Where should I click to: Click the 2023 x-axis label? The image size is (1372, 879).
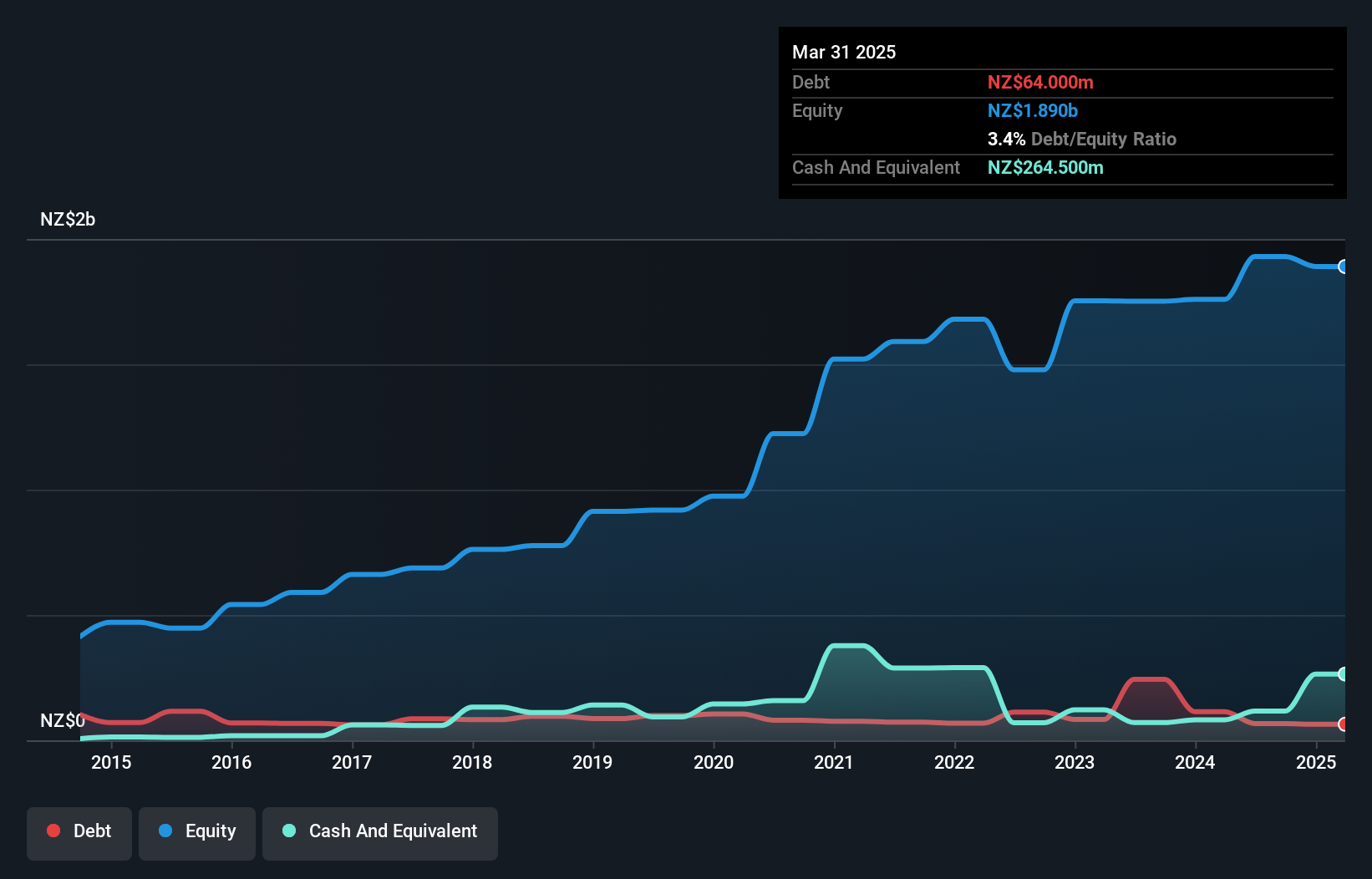[1075, 762]
